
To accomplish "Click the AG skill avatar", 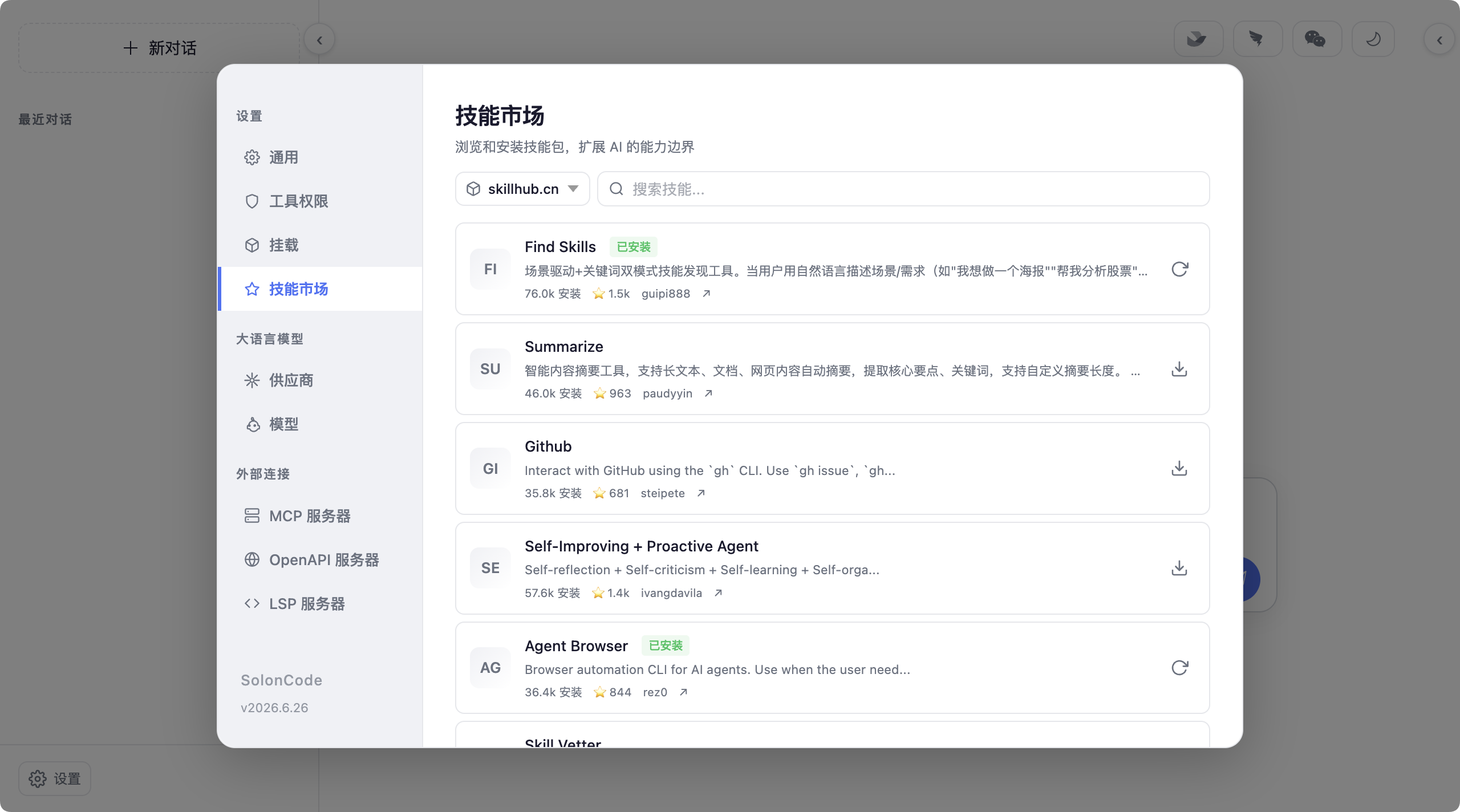I will coord(490,668).
